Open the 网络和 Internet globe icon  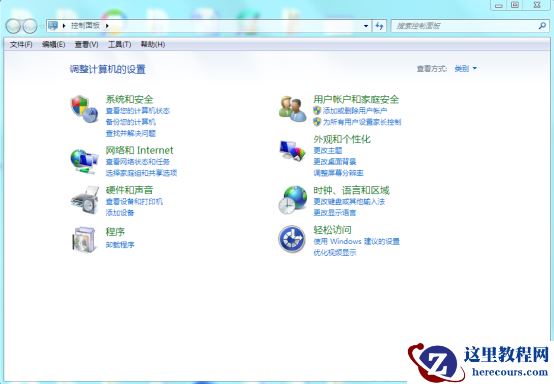click(84, 161)
